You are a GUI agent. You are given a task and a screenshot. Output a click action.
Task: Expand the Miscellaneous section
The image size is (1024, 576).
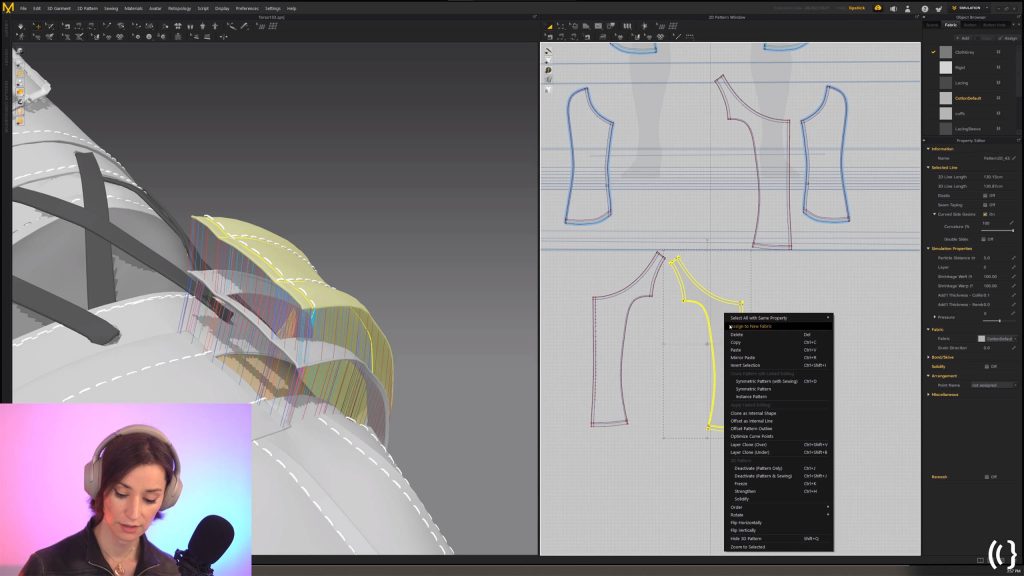928,394
